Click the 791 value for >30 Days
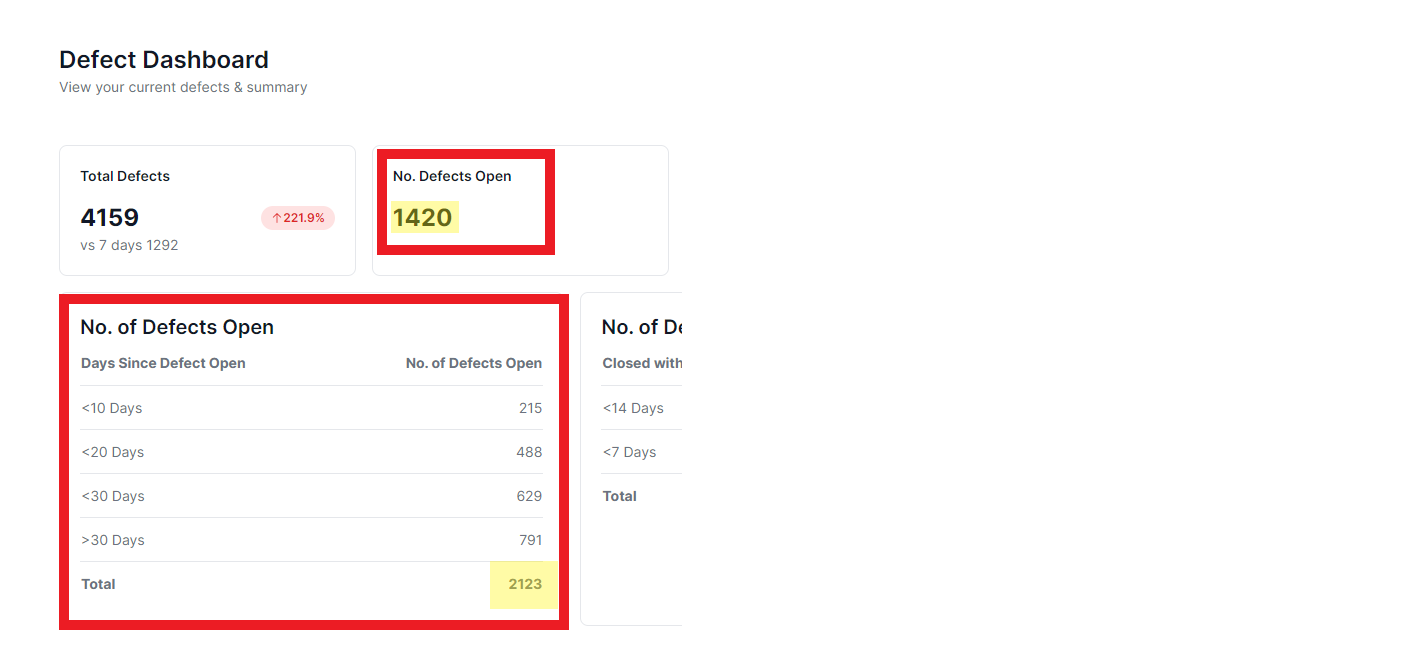 (x=530, y=540)
